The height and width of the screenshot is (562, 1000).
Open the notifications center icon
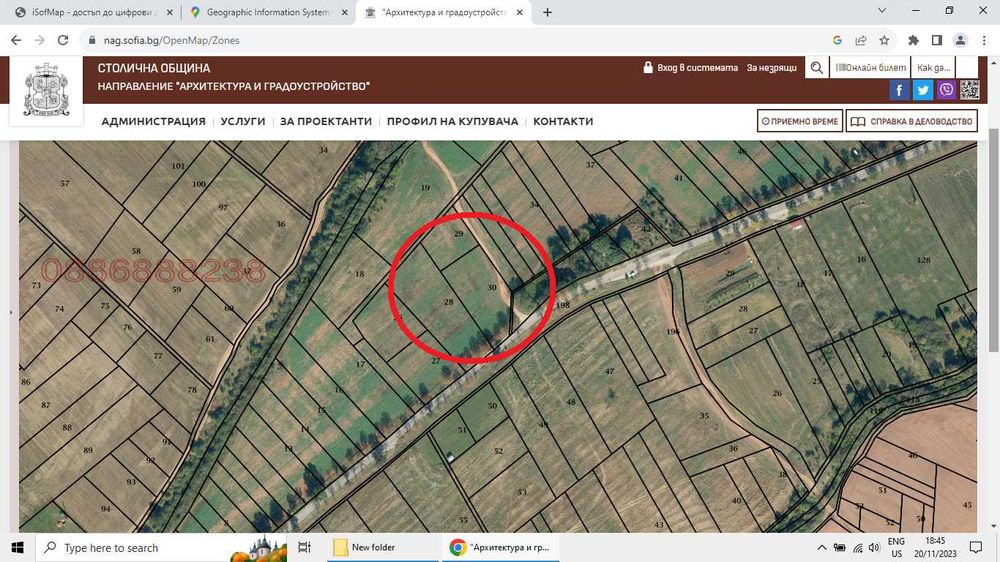pyautogui.click(x=976, y=547)
